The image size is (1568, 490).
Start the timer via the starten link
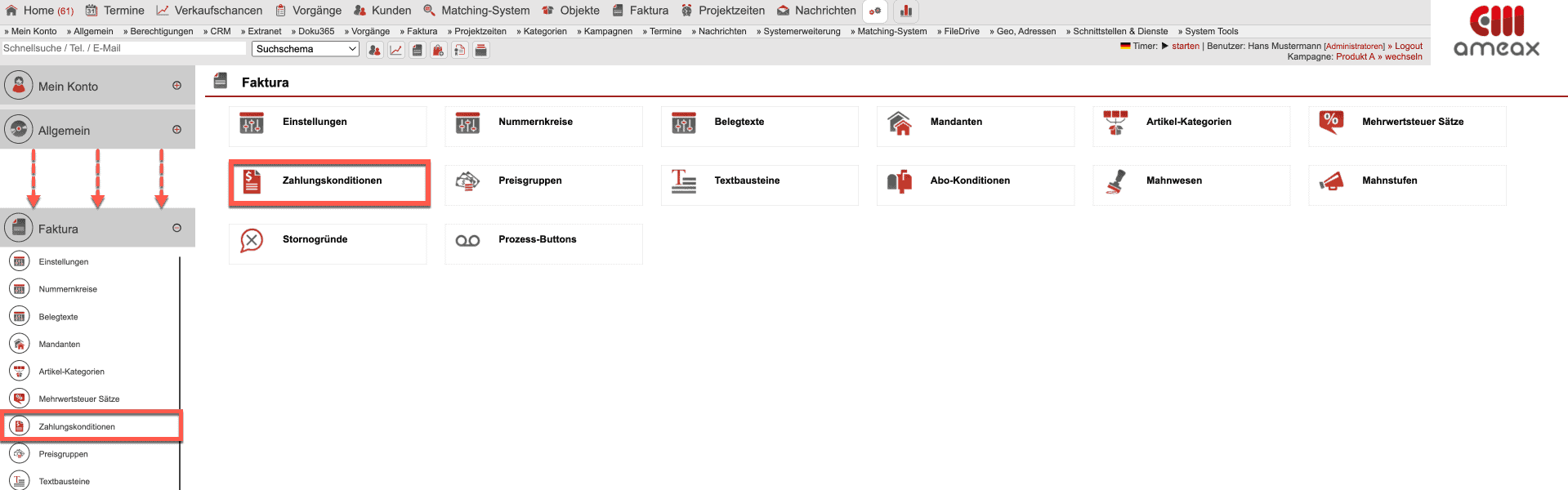coord(1185,46)
